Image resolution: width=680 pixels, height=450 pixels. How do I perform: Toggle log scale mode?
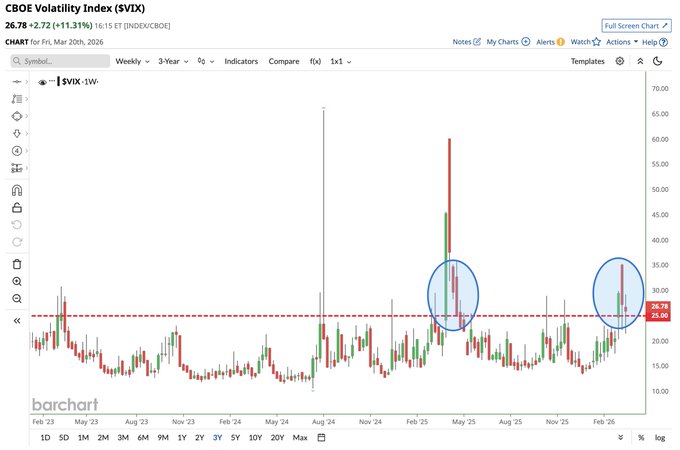[660, 437]
